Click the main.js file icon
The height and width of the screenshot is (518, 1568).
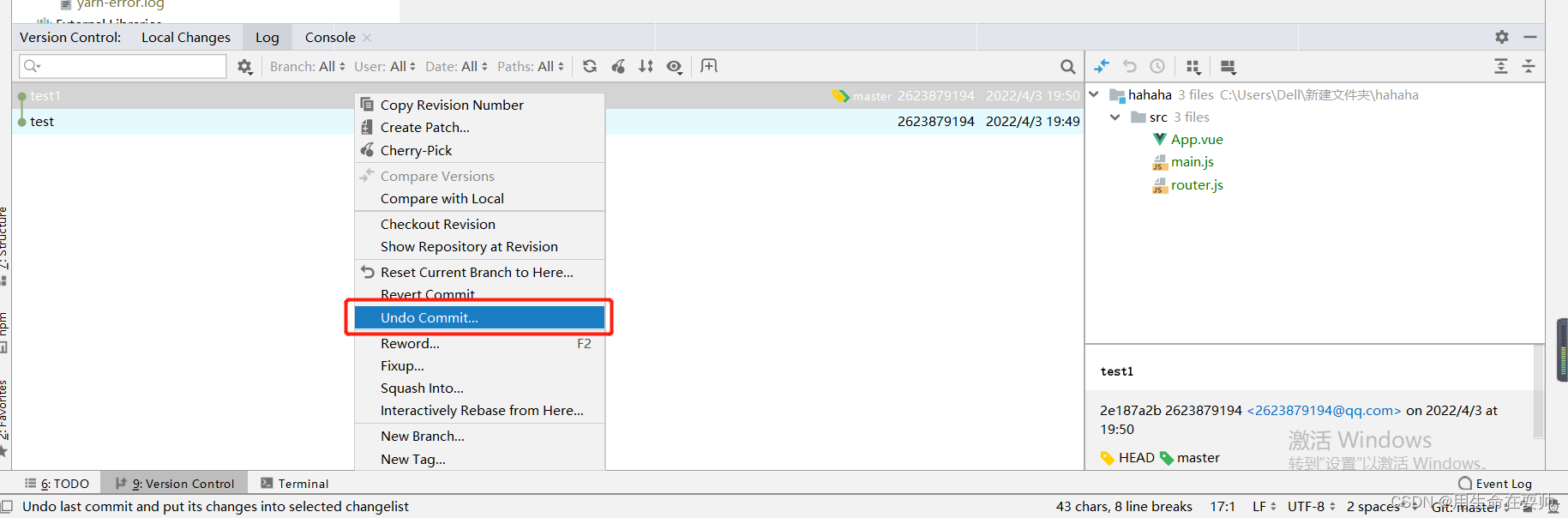tap(1160, 162)
